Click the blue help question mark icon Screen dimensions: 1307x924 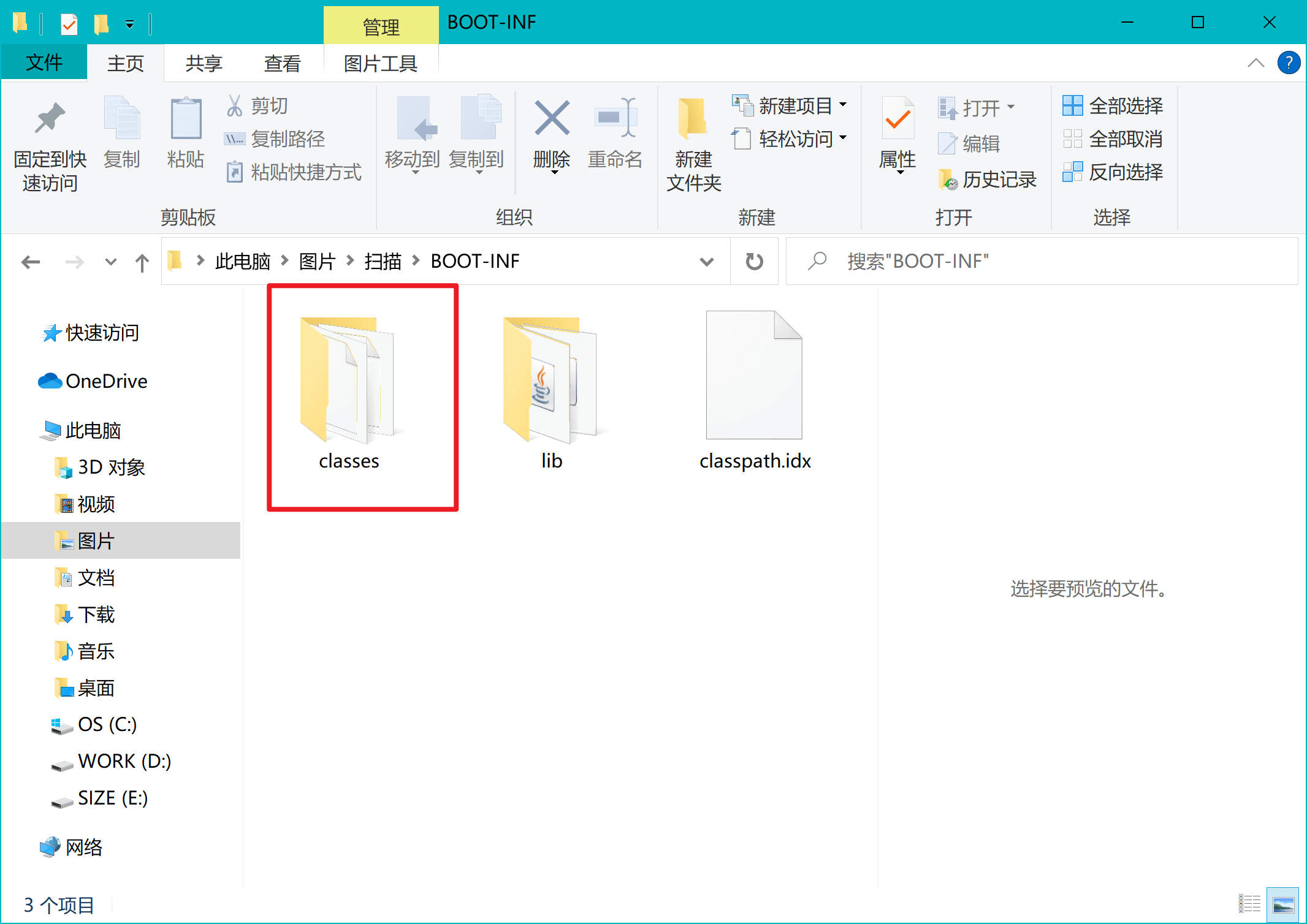[x=1288, y=62]
